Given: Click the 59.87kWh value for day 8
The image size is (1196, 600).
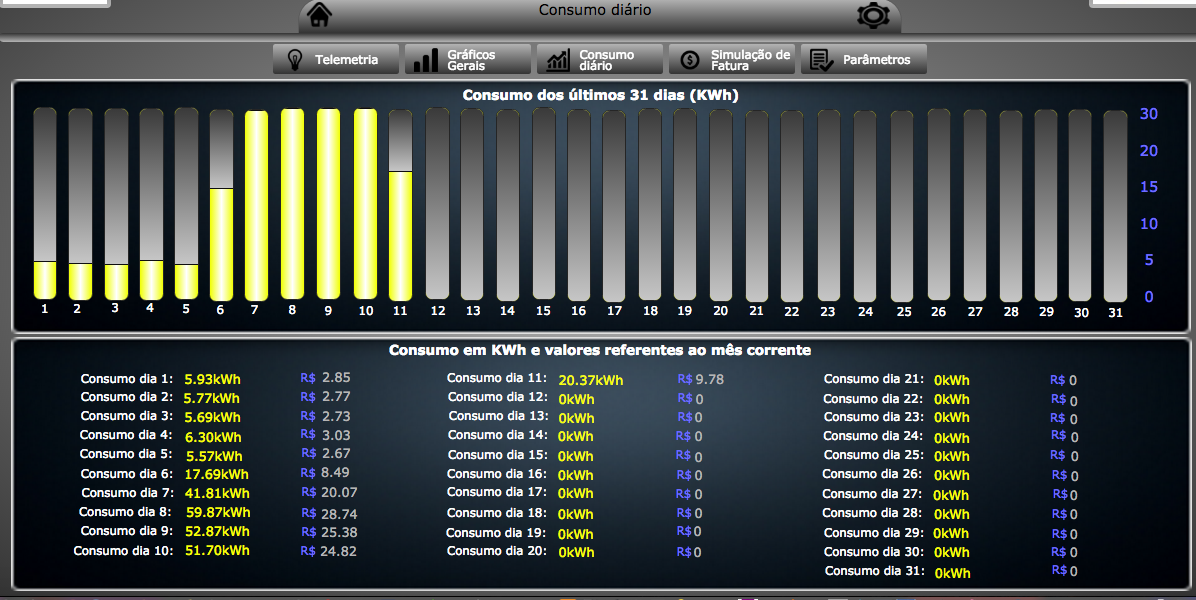Looking at the screenshot, I should 217,512.
